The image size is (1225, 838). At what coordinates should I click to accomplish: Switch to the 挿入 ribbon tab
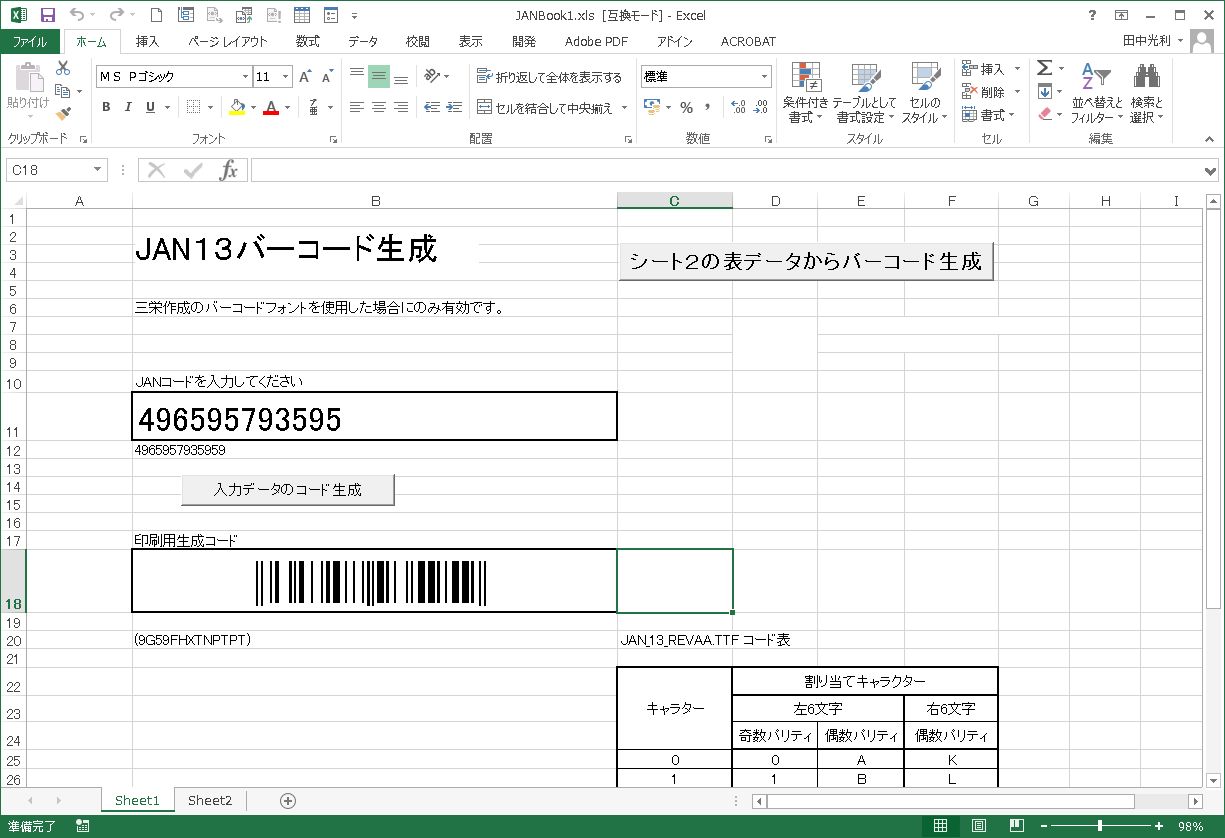click(147, 41)
